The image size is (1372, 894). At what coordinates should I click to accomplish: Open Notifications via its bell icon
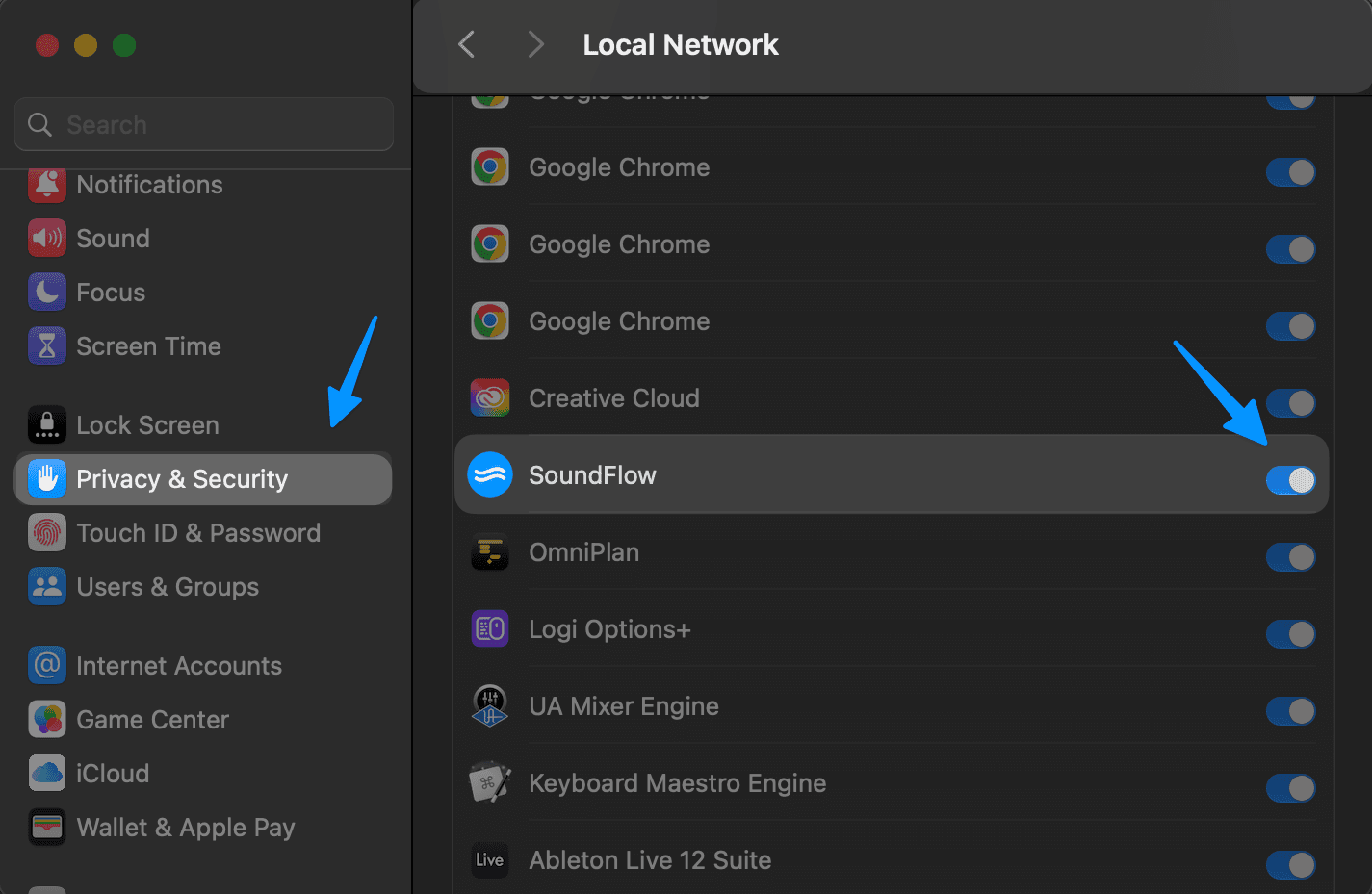tap(47, 185)
